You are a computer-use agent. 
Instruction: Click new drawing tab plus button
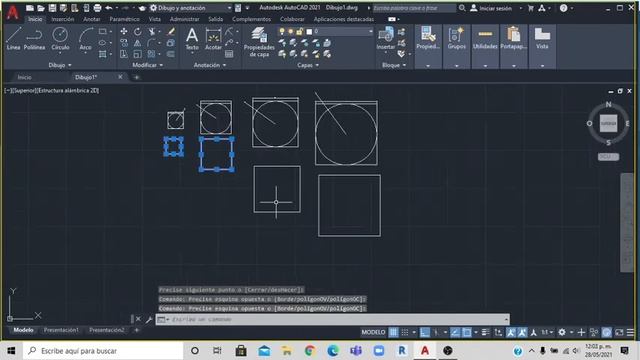click(x=136, y=77)
